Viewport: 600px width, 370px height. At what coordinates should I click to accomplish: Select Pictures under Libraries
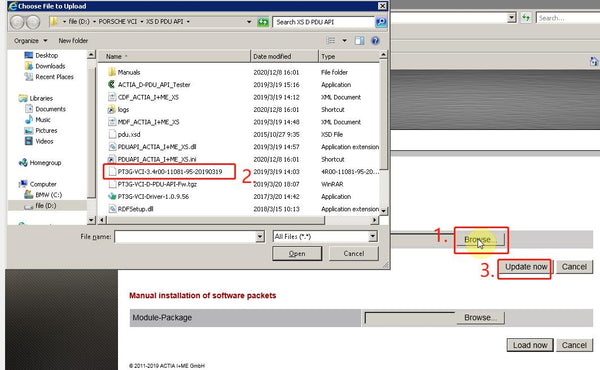[46, 130]
